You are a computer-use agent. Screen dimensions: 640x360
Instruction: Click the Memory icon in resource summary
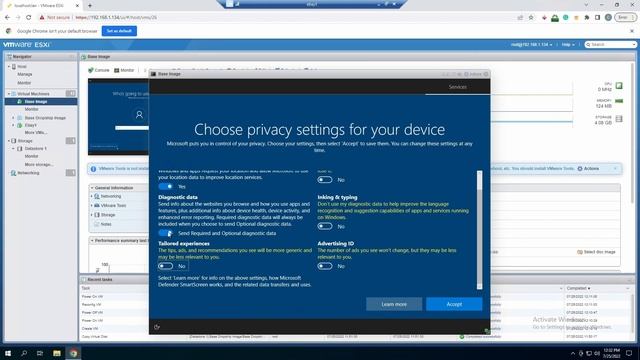(x=619, y=101)
